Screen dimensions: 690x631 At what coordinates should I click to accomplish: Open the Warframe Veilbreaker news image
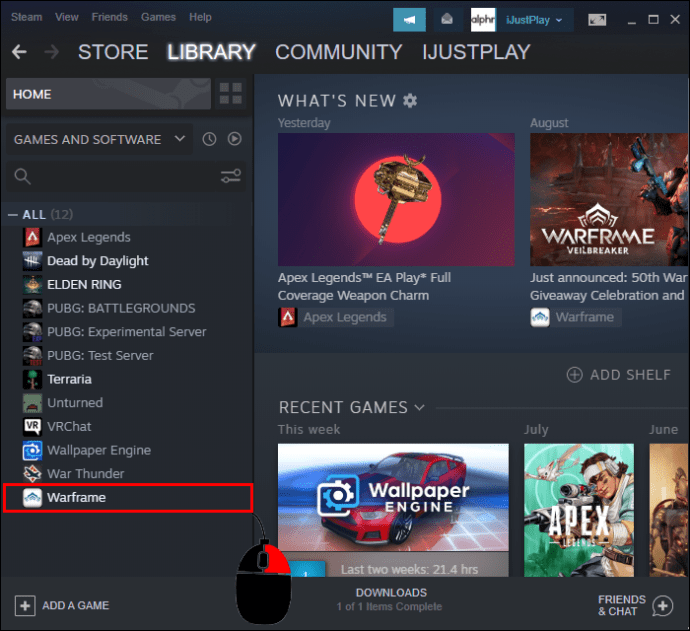(x=609, y=199)
